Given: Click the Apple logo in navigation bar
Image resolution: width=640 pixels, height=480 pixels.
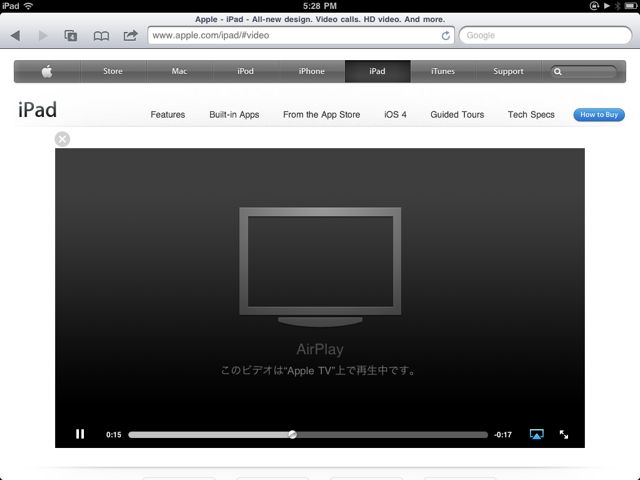Looking at the screenshot, I should point(47,71).
